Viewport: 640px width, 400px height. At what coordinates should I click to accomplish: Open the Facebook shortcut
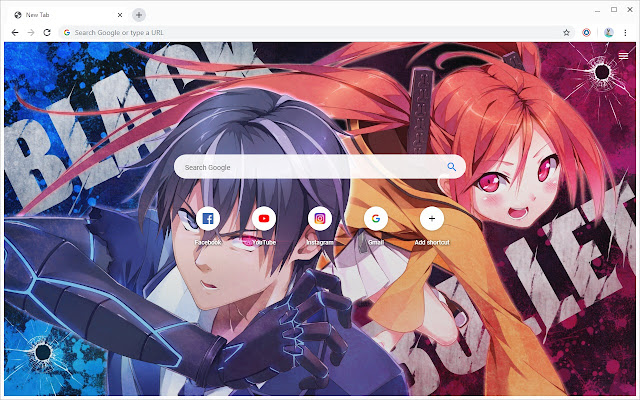click(x=208, y=219)
